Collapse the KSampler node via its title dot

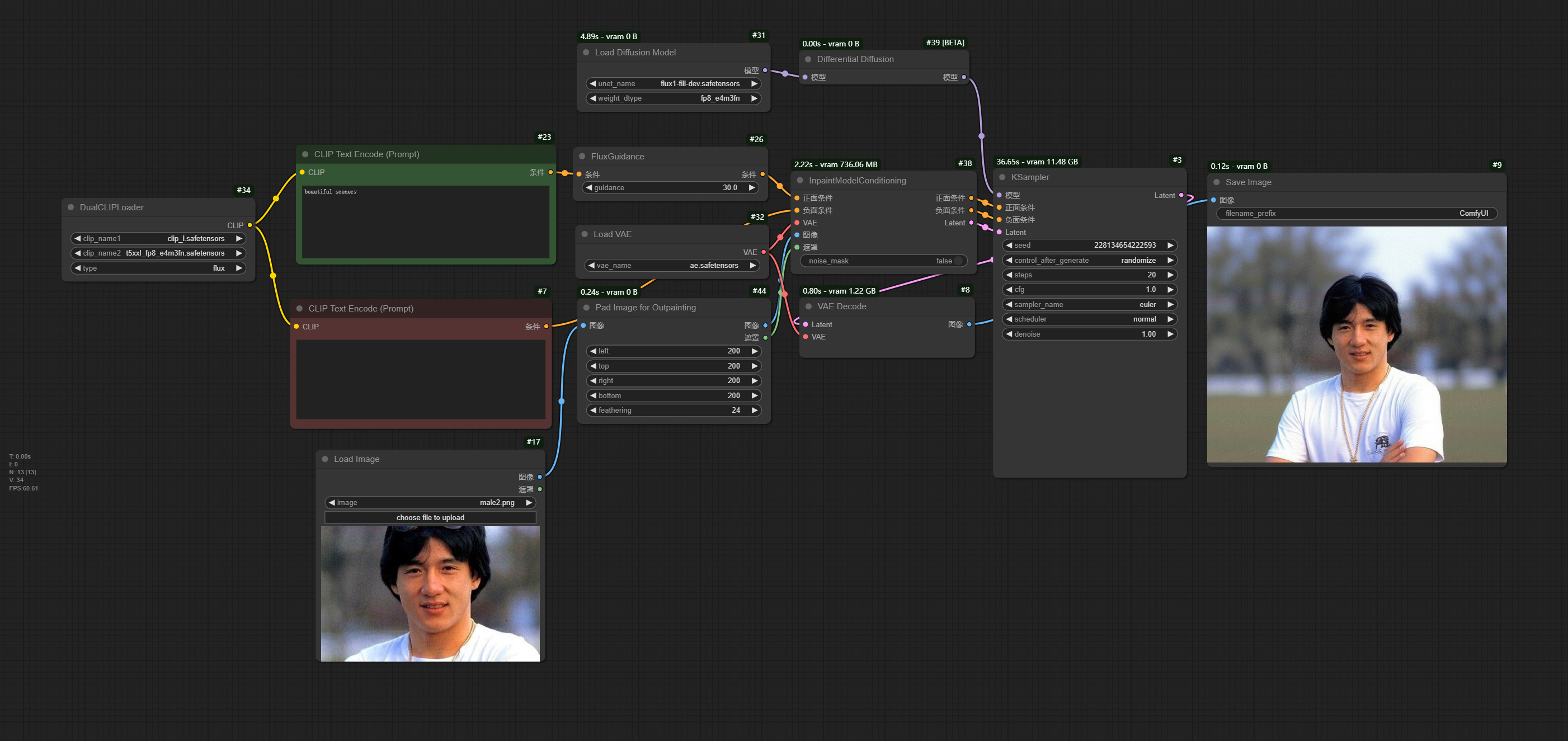(1003, 177)
